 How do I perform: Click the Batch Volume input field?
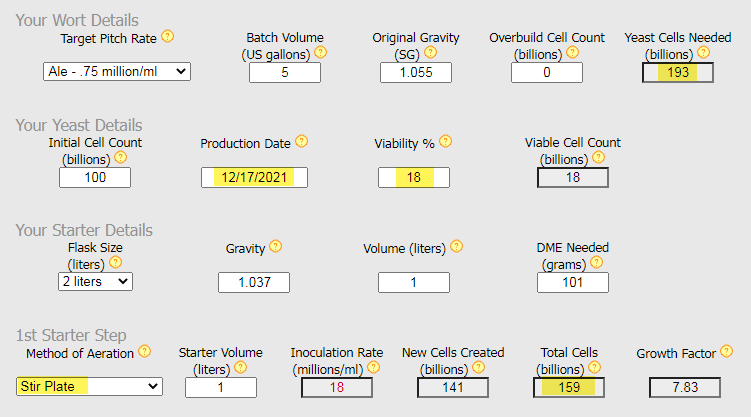tap(285, 72)
